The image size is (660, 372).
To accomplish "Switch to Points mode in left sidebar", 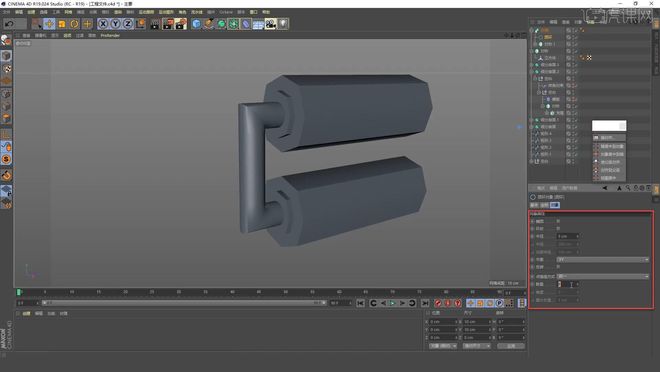I will click(6, 94).
